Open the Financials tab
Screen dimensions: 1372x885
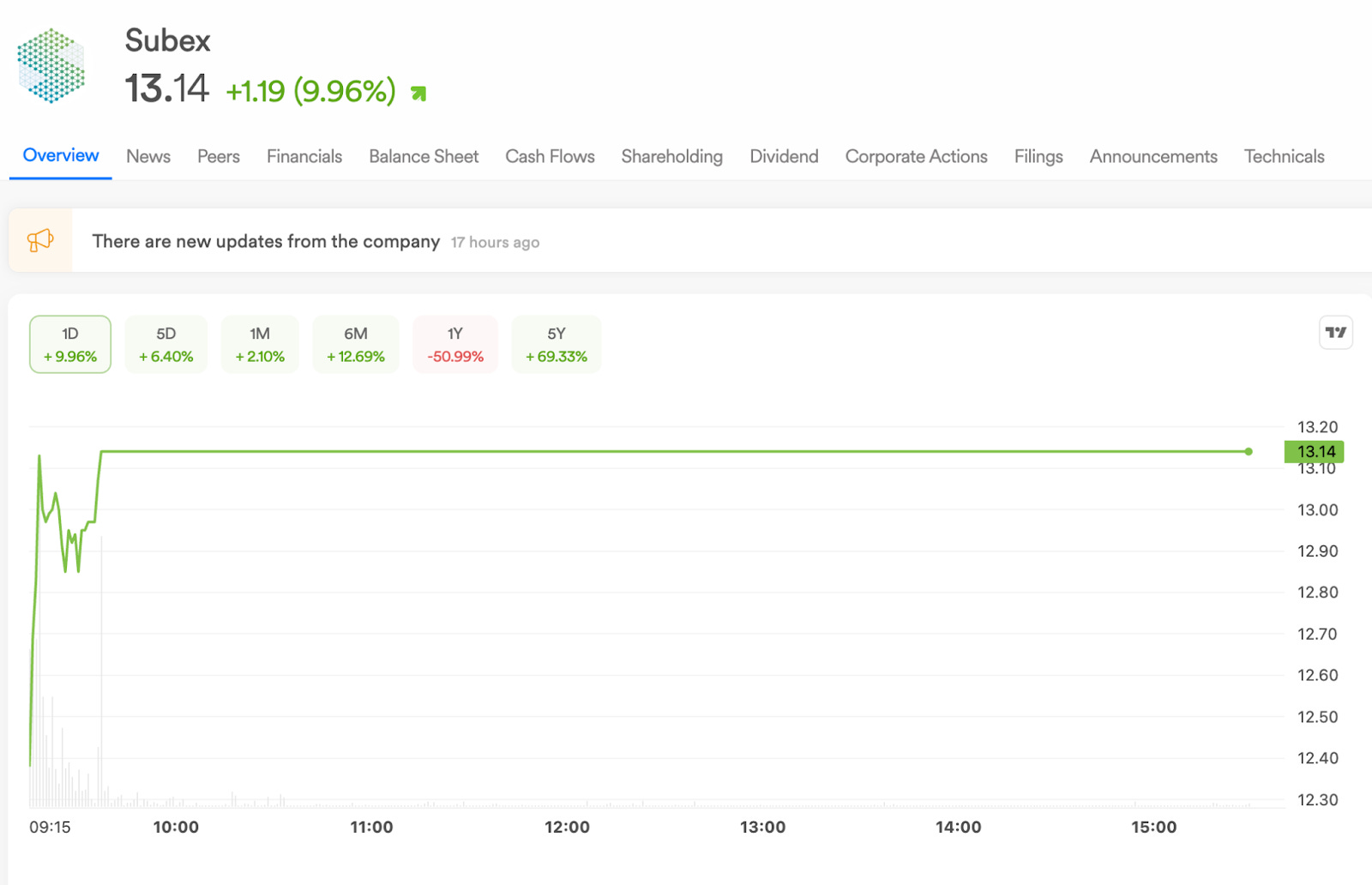pyautogui.click(x=304, y=156)
